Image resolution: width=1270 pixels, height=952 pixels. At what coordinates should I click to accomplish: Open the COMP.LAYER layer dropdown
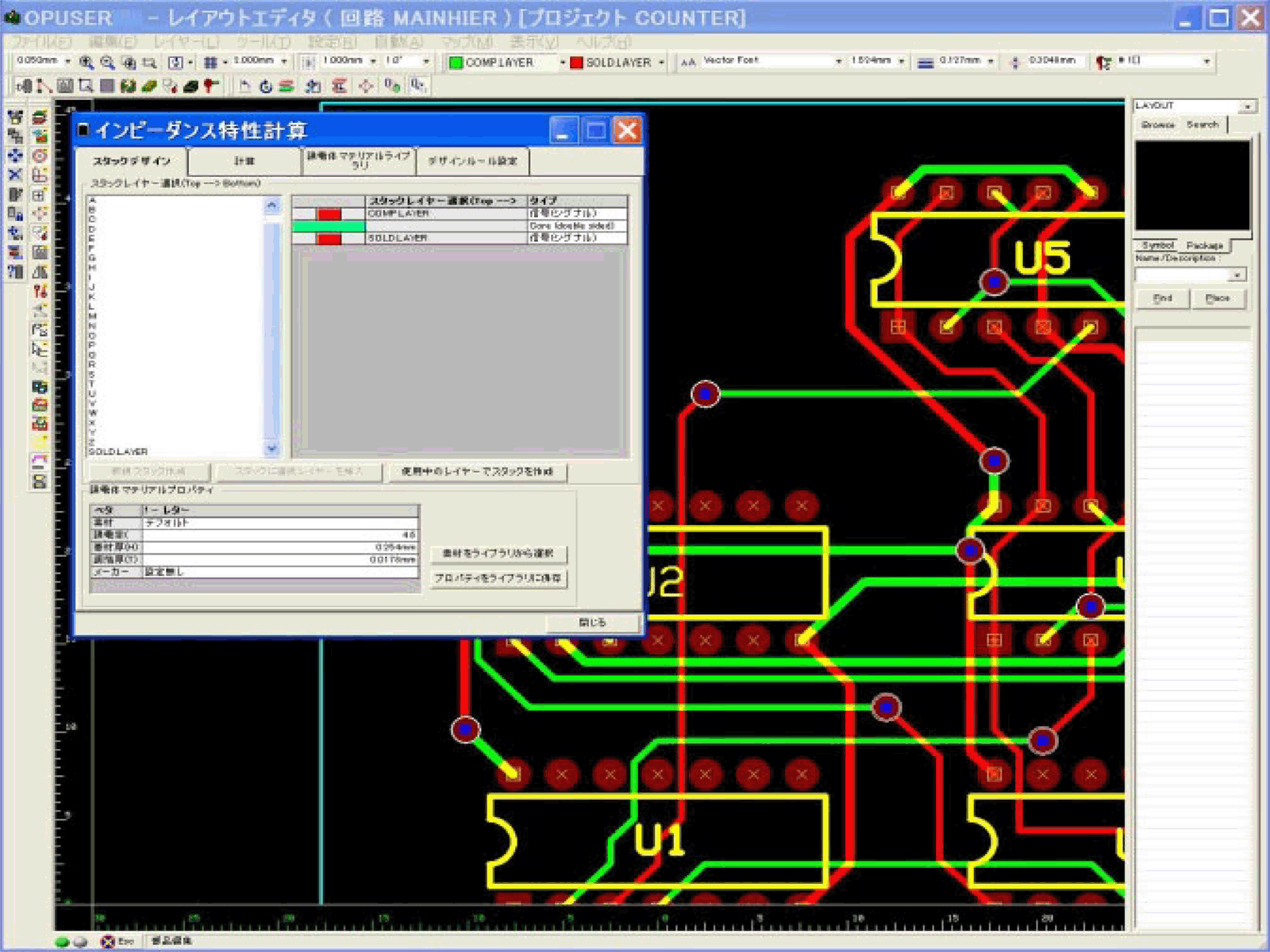point(562,62)
